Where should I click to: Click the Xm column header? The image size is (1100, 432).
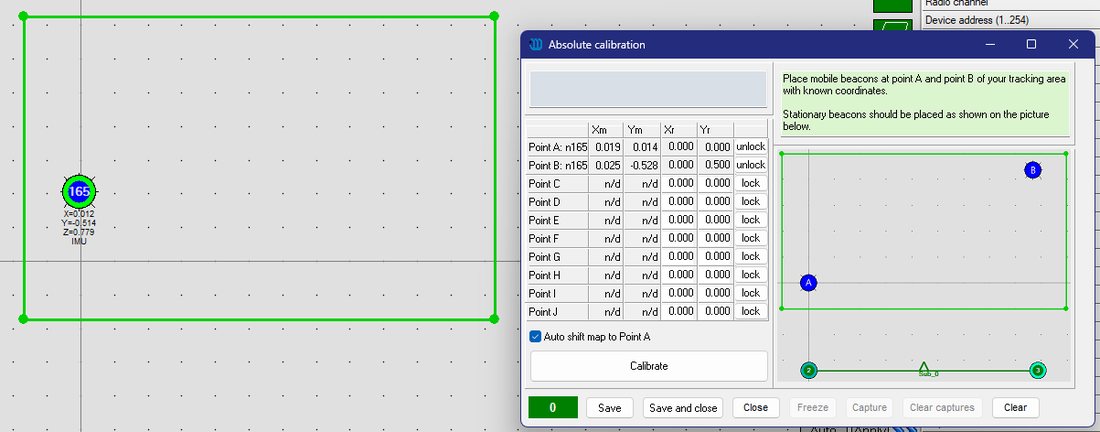[x=606, y=130]
